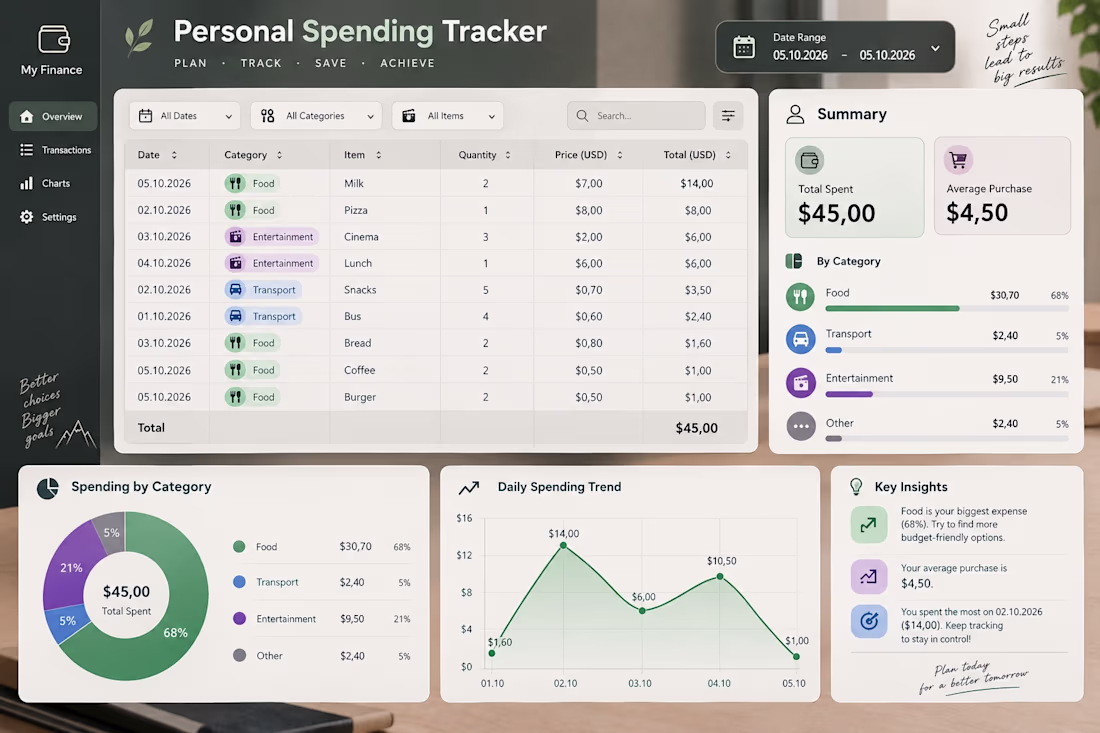
Task: Open the All Dates dropdown
Action: click(185, 116)
